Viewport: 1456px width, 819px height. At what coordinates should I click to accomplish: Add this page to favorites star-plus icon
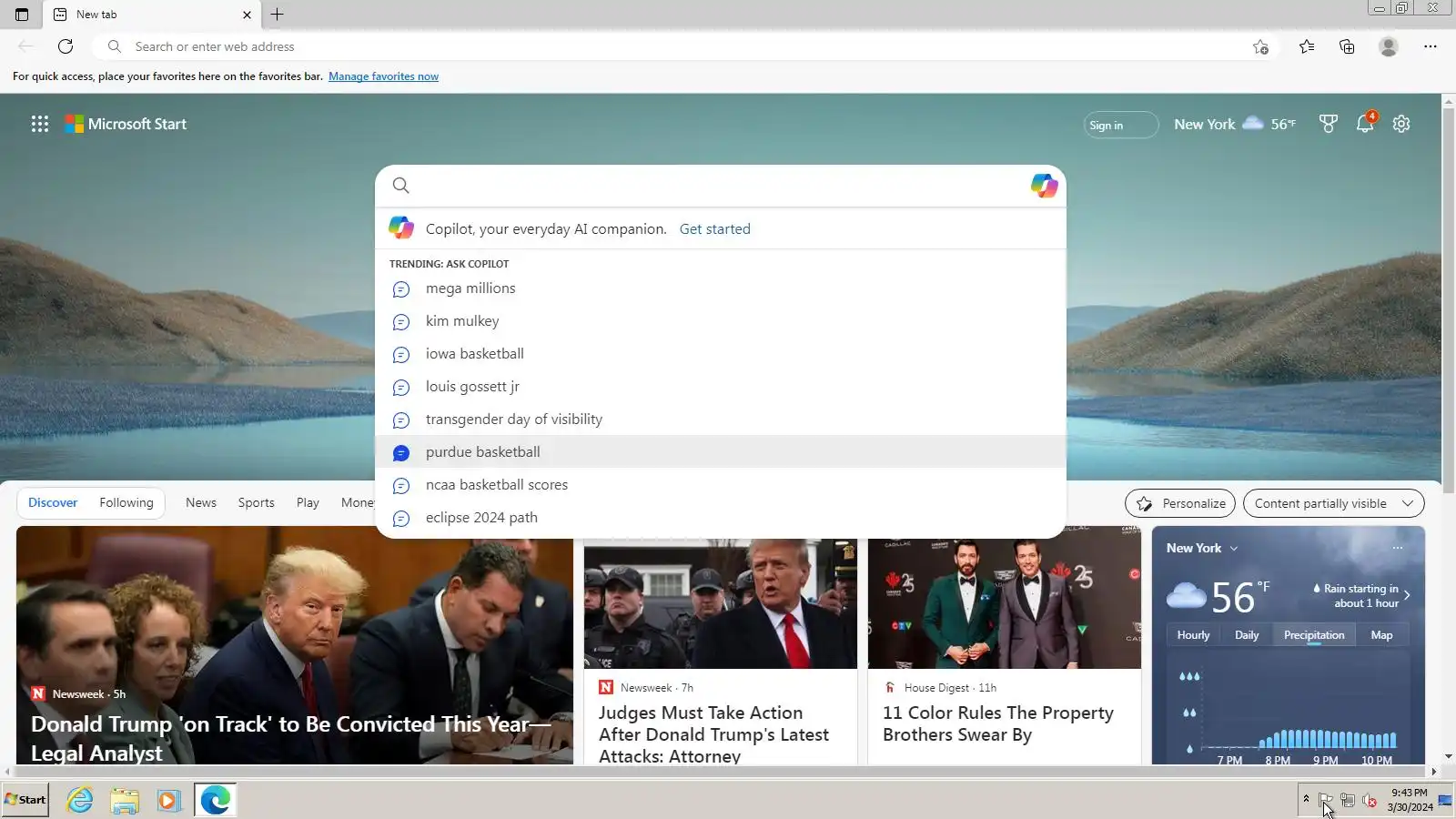[1260, 46]
